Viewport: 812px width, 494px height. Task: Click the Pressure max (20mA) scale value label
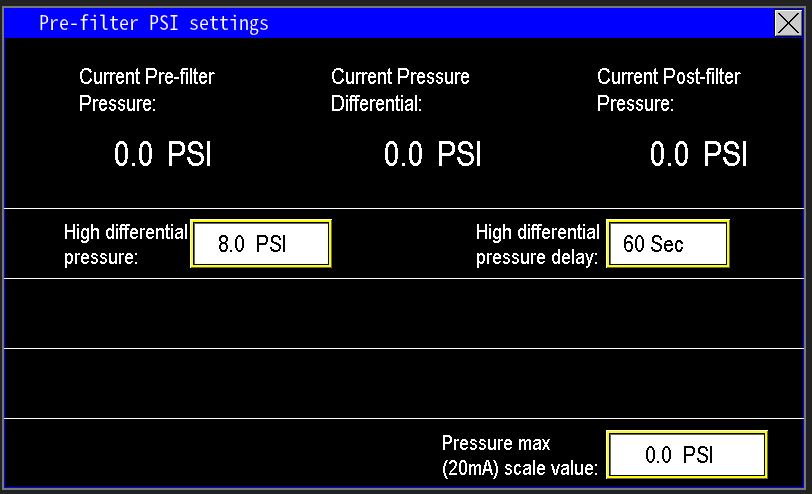520,455
